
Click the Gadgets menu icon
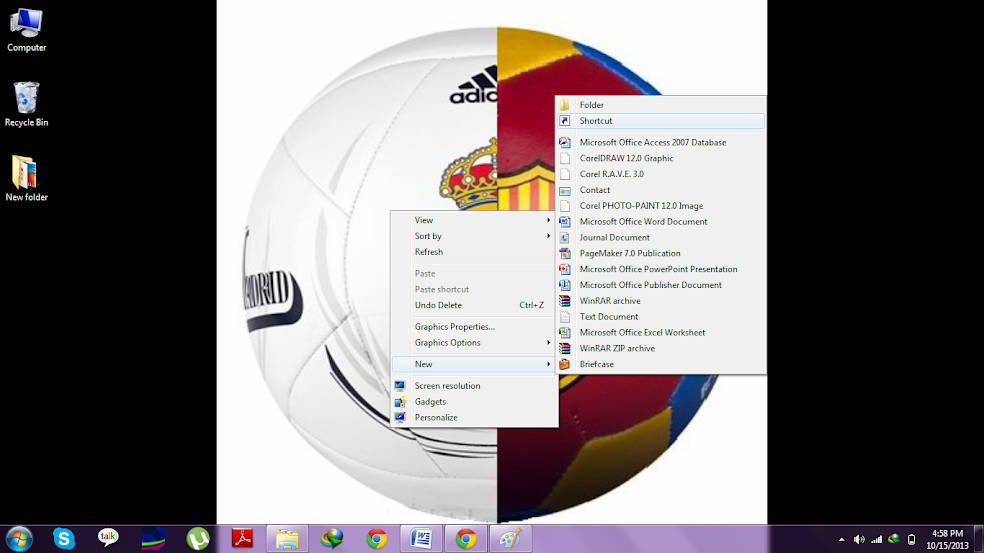[400, 402]
